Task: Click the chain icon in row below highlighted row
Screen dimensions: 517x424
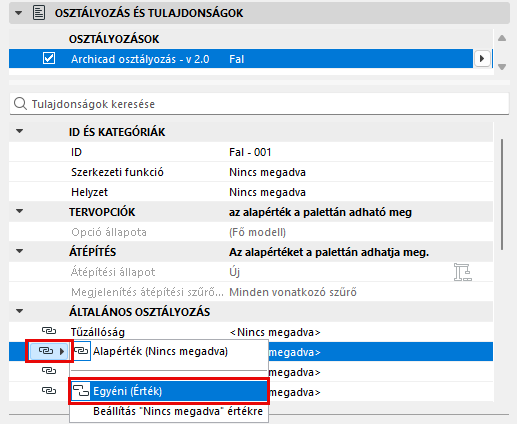Action: [49, 371]
